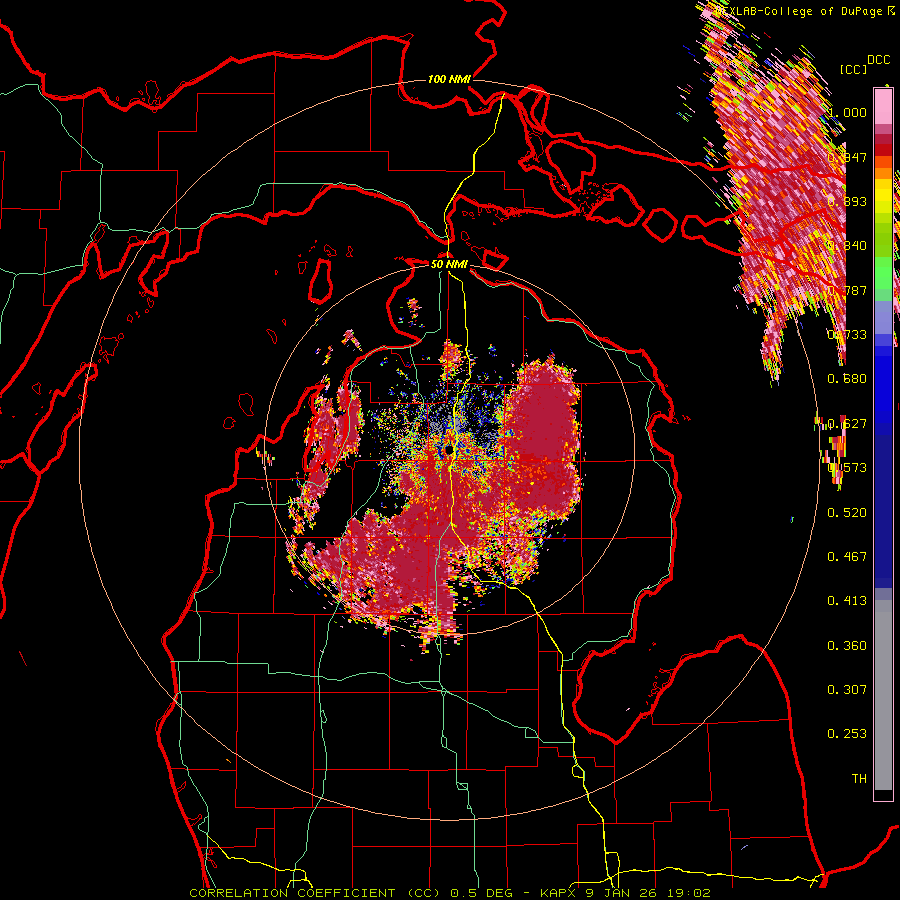Click the gray lower section of color bar

(x=883, y=700)
